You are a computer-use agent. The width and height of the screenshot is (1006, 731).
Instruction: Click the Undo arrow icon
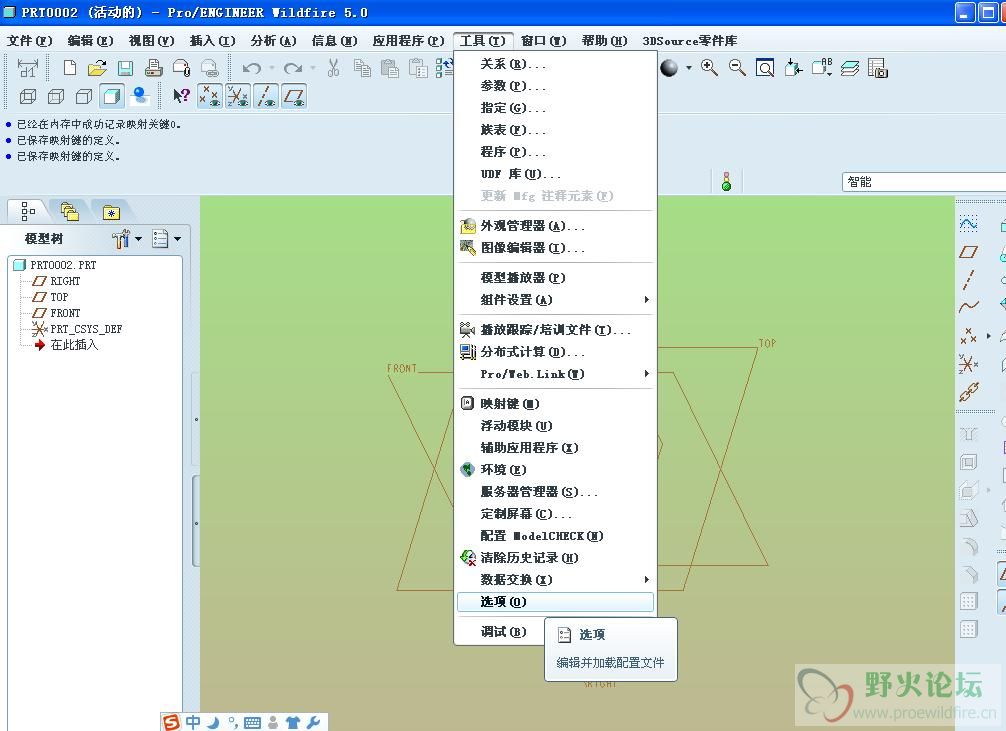pos(252,67)
